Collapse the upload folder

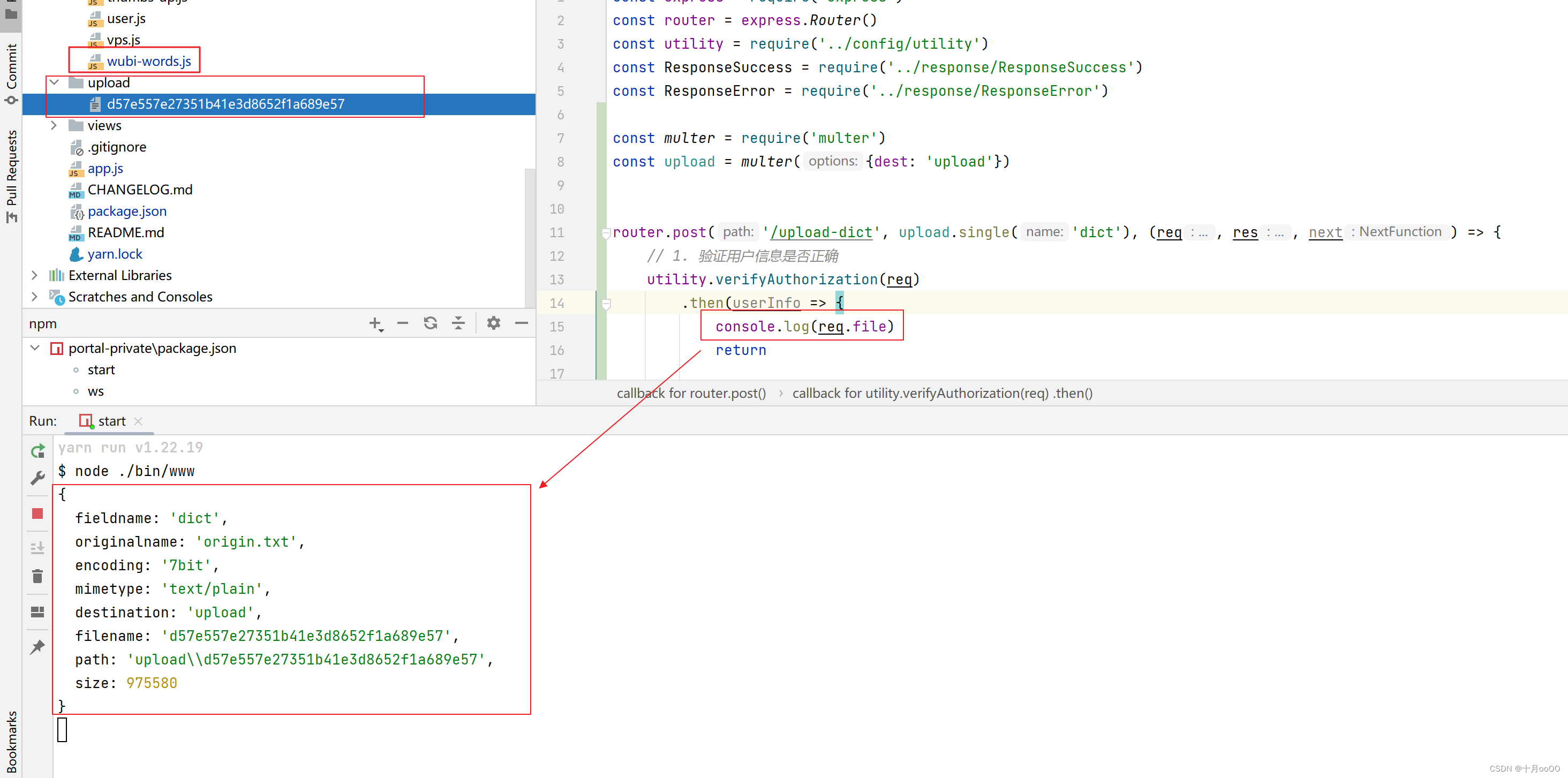[54, 82]
